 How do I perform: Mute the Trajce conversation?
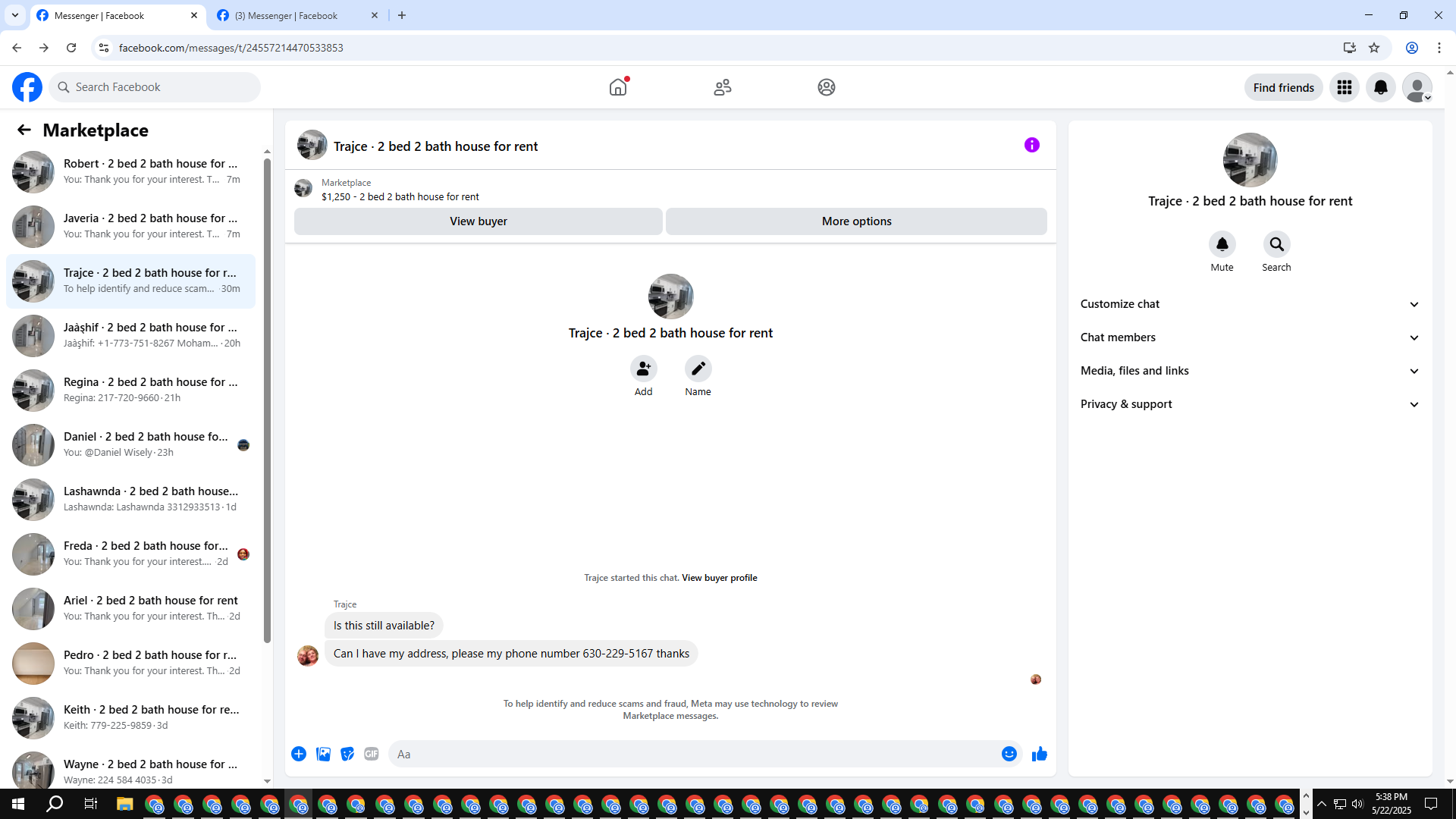point(1222,244)
